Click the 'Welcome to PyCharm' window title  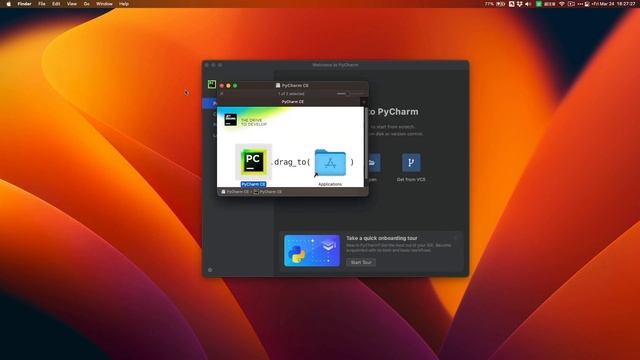(x=336, y=65)
